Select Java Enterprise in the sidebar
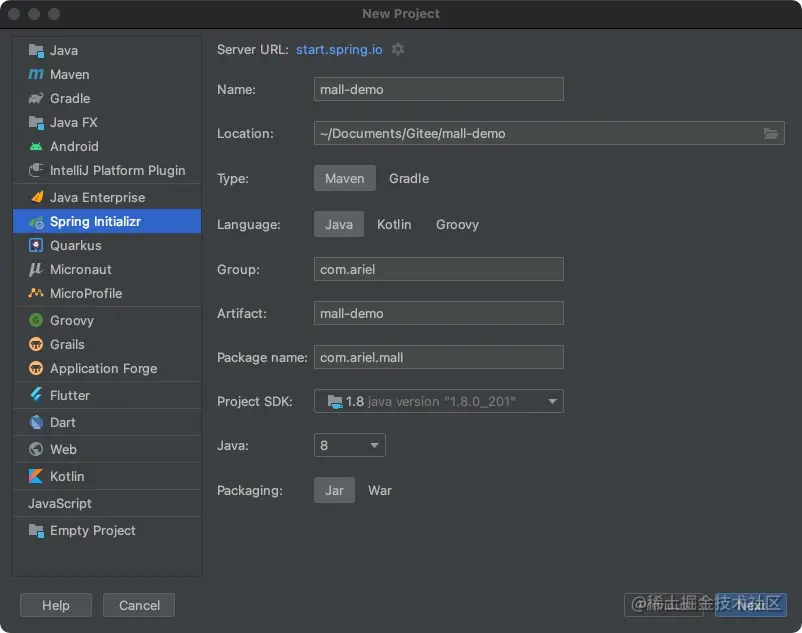 pyautogui.click(x=107, y=197)
